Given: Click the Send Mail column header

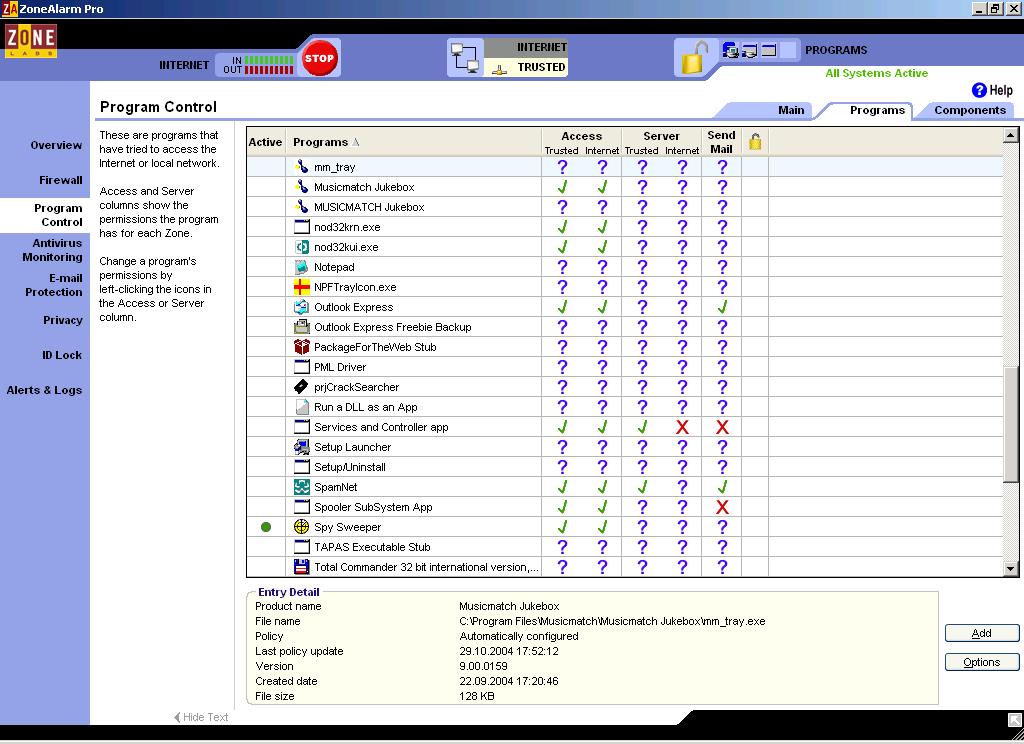Looking at the screenshot, I should tap(721, 142).
